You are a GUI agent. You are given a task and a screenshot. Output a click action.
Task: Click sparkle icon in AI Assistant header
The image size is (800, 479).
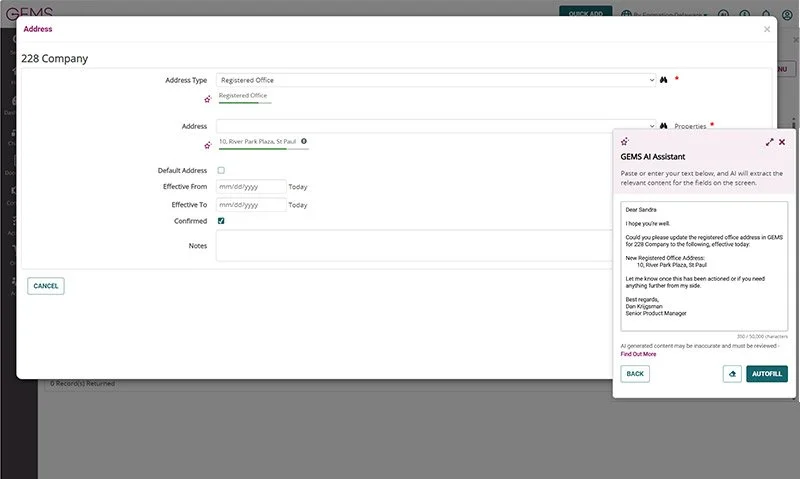pyautogui.click(x=625, y=141)
